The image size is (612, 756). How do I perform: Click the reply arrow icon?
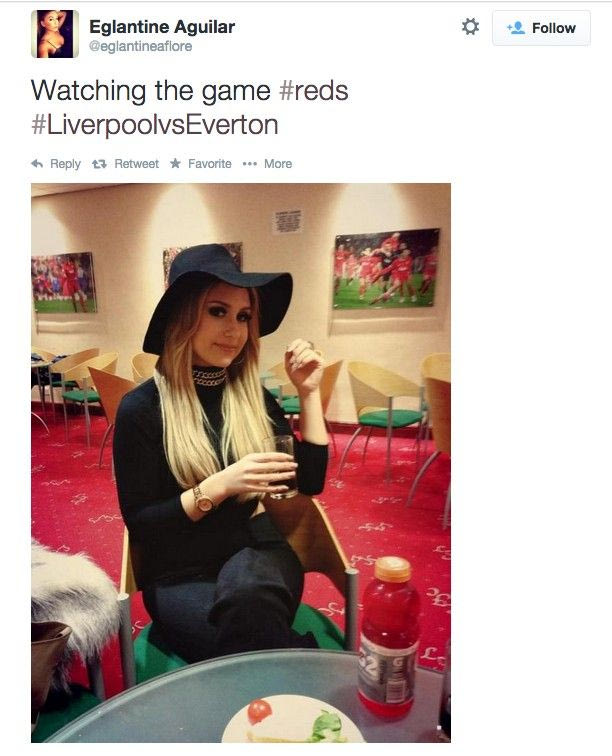(x=37, y=164)
